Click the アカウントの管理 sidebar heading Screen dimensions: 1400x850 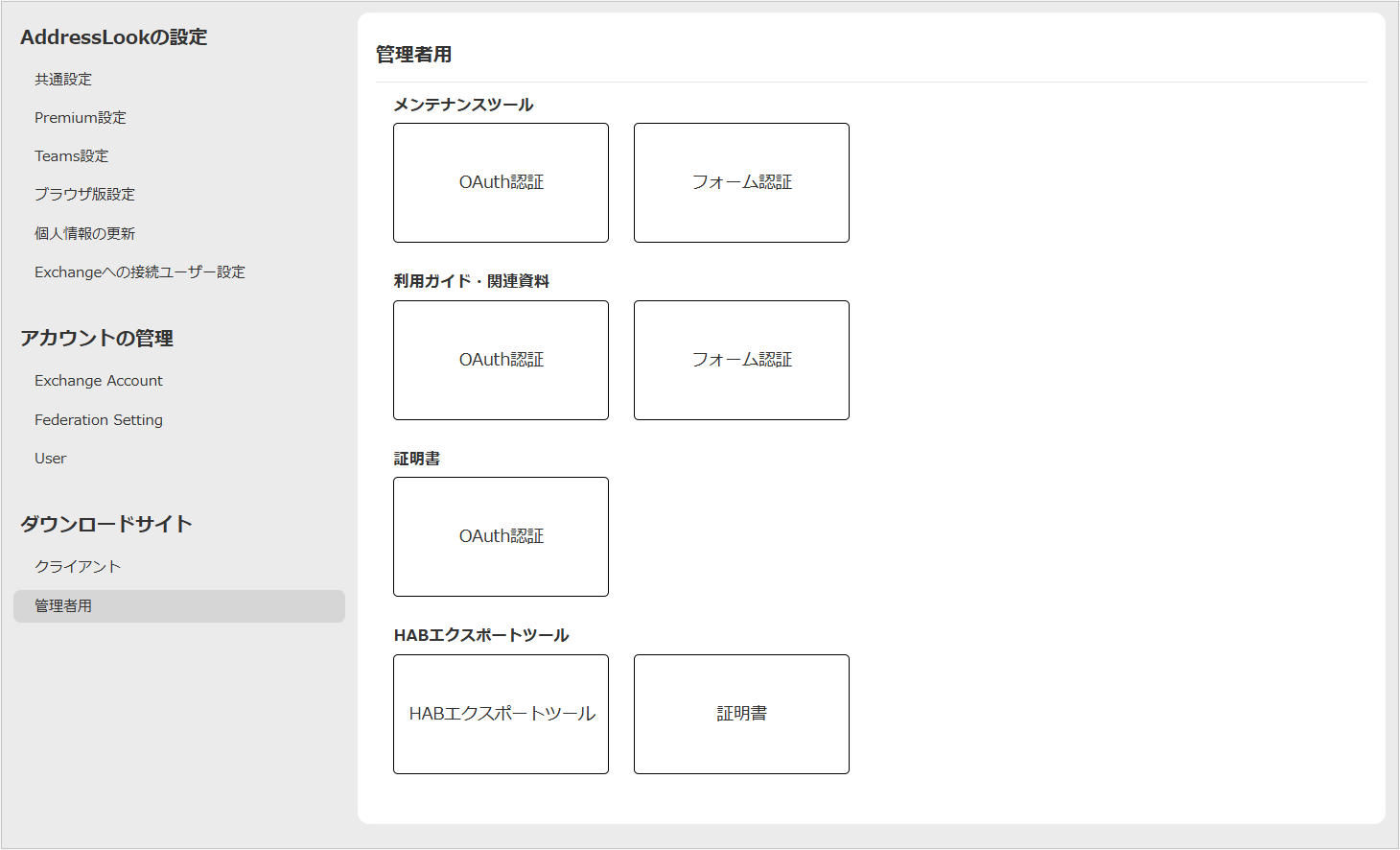coord(97,339)
